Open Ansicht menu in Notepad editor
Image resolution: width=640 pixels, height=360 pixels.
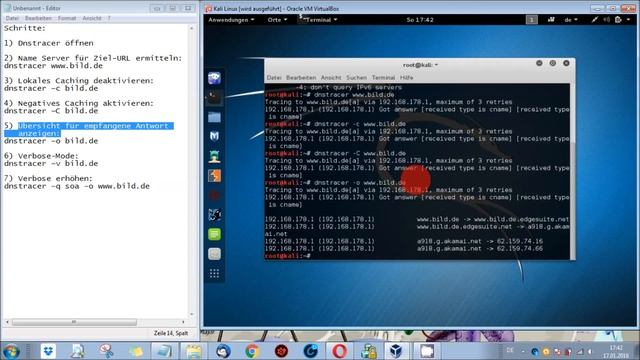pos(92,18)
